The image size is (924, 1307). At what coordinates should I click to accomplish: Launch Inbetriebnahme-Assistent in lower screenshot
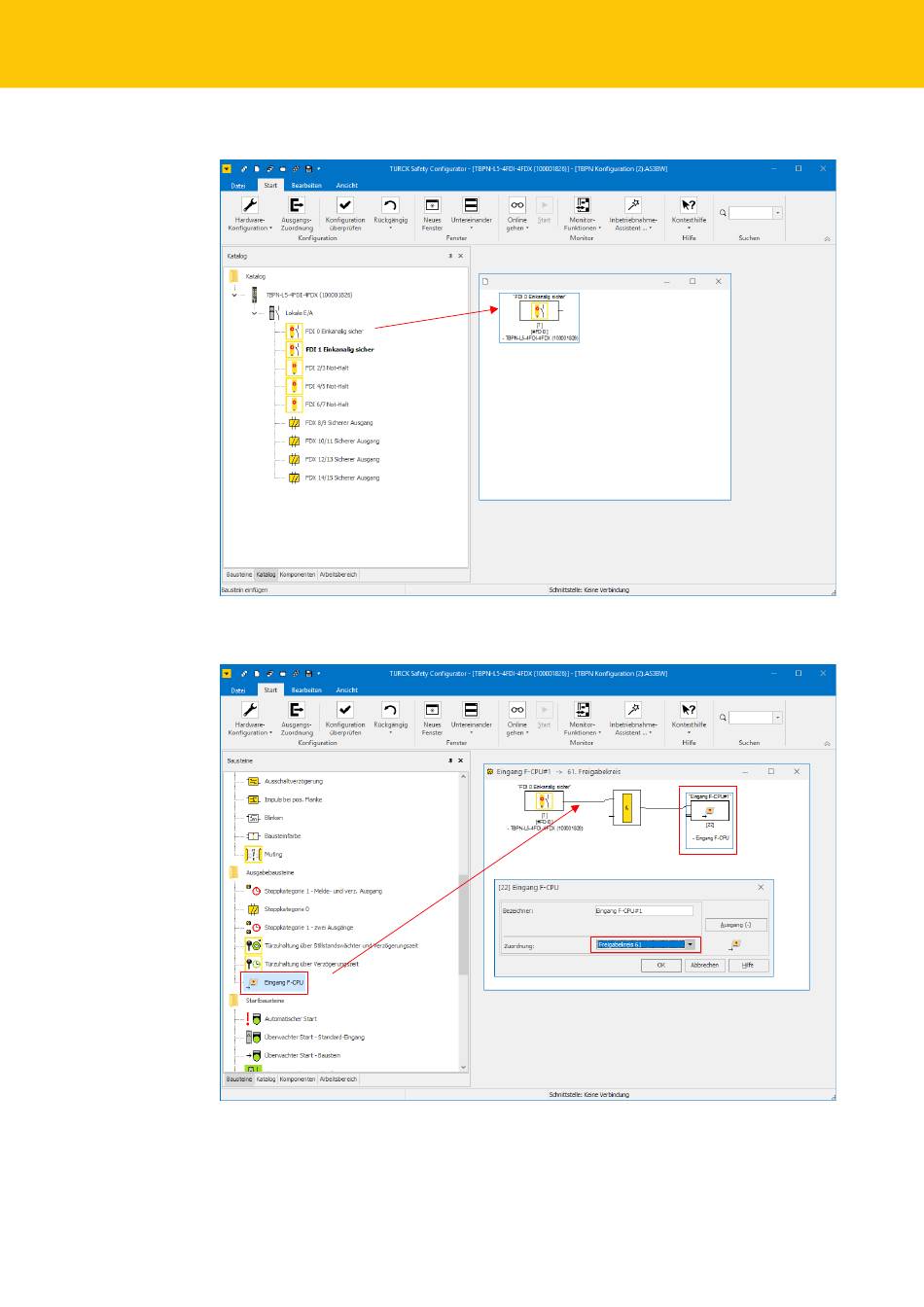click(633, 719)
